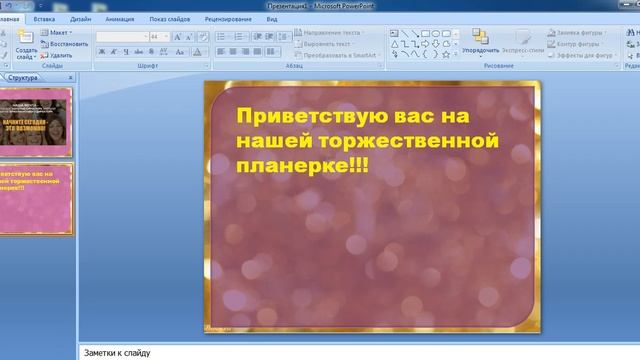Click Восстановить in the Слайды group
This screenshot has height=360, width=640.
[64, 44]
